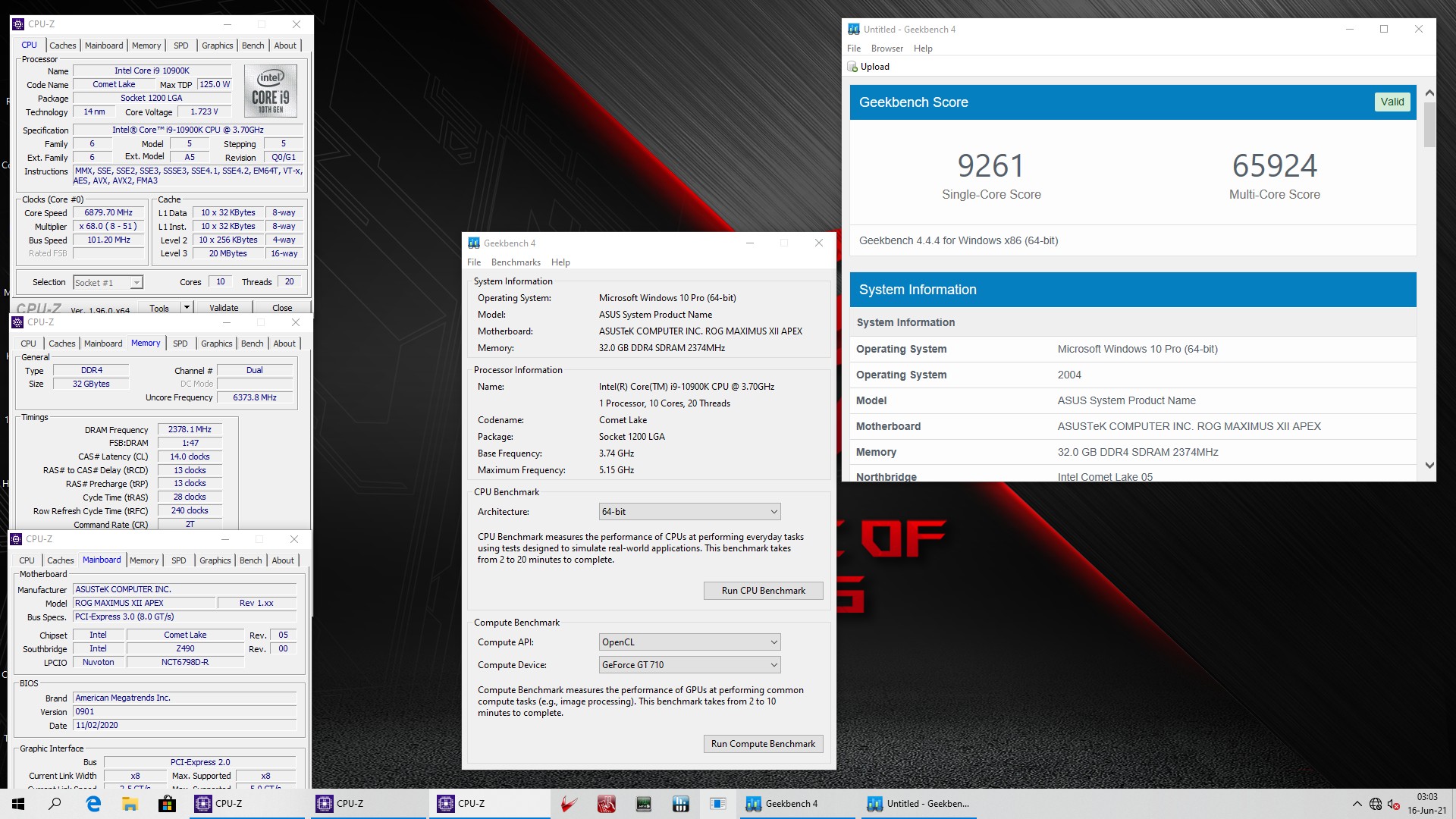
Task: Click Intel Comet Lake 05 Northbridge value
Action: click(1105, 477)
